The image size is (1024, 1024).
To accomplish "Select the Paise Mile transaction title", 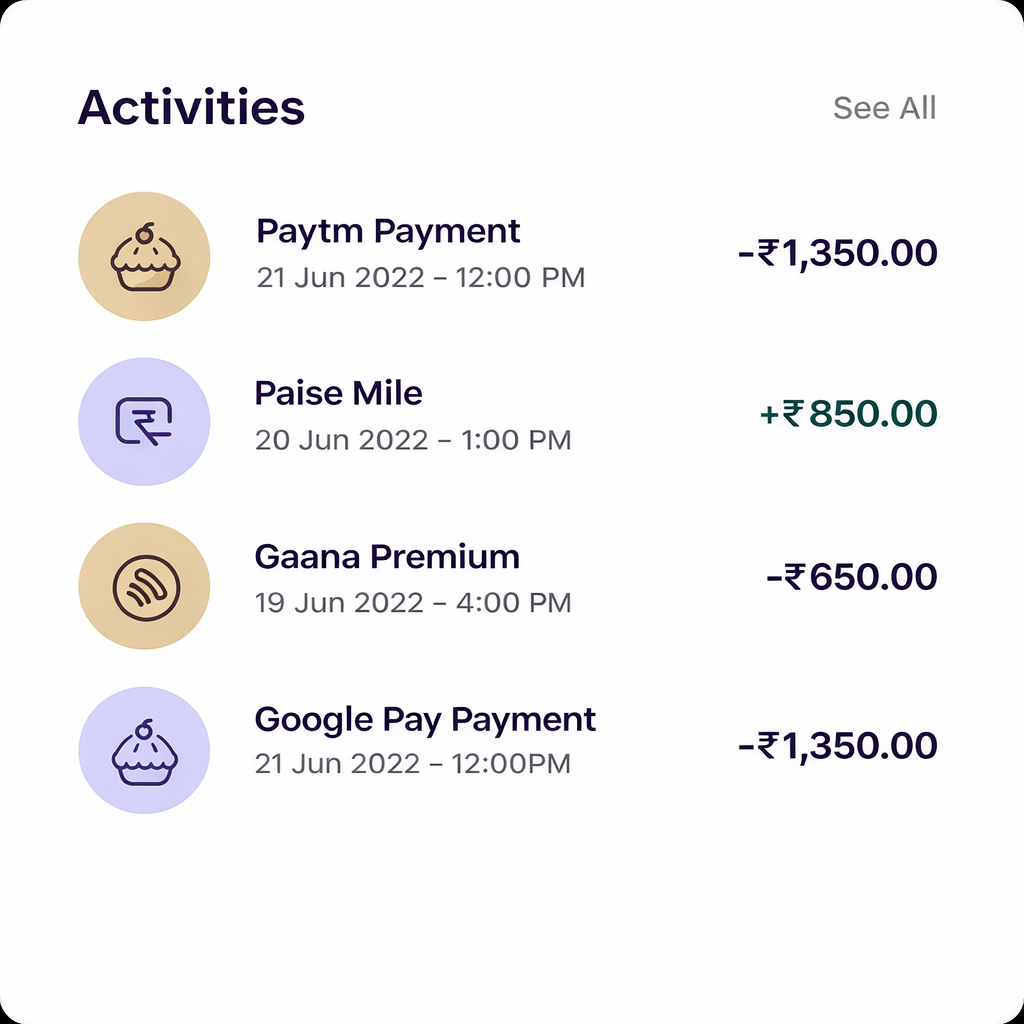I will pos(338,393).
